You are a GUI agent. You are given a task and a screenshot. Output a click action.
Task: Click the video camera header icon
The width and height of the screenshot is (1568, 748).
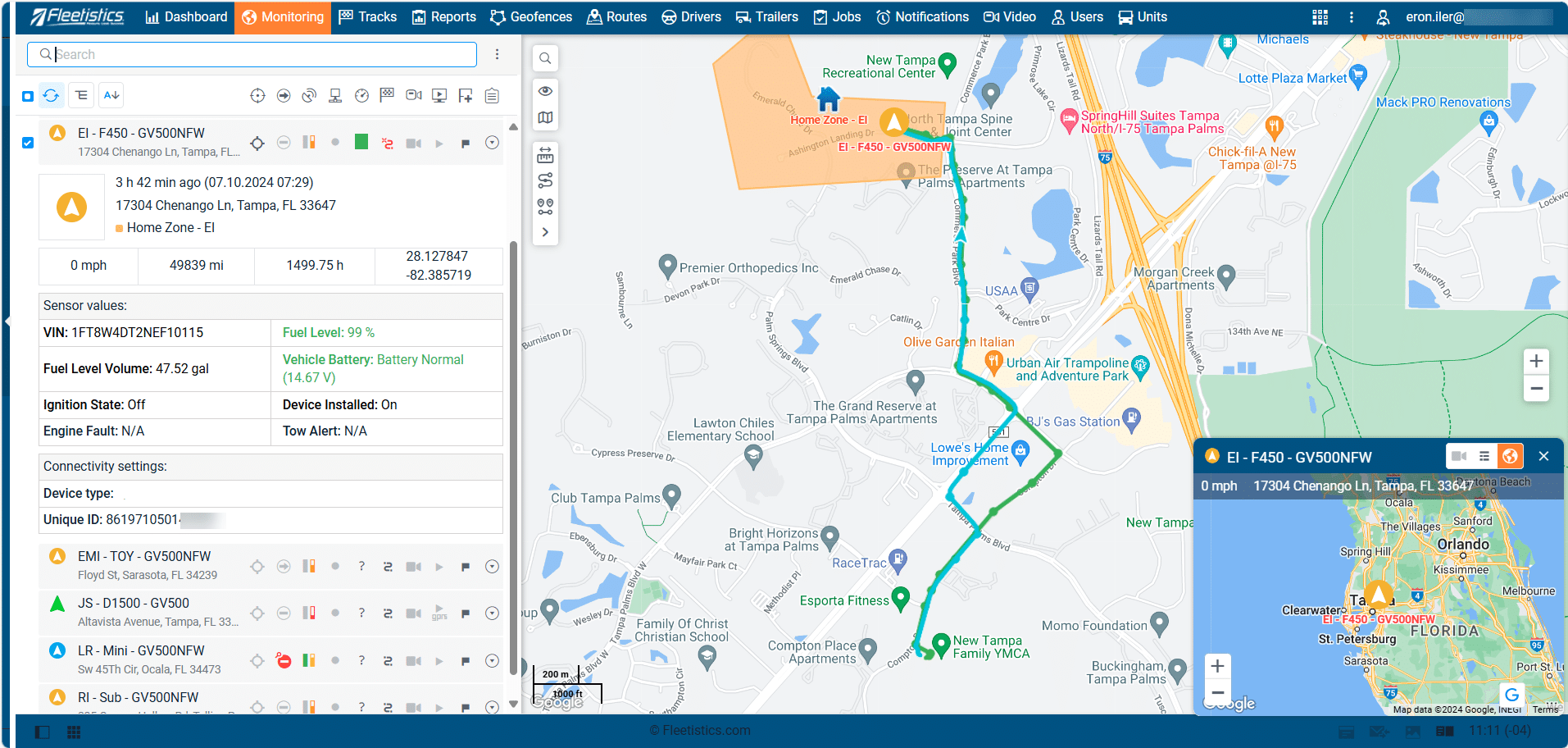(414, 96)
